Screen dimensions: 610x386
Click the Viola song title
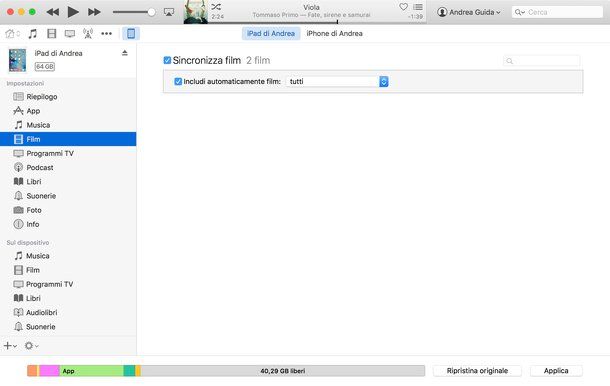pos(311,7)
